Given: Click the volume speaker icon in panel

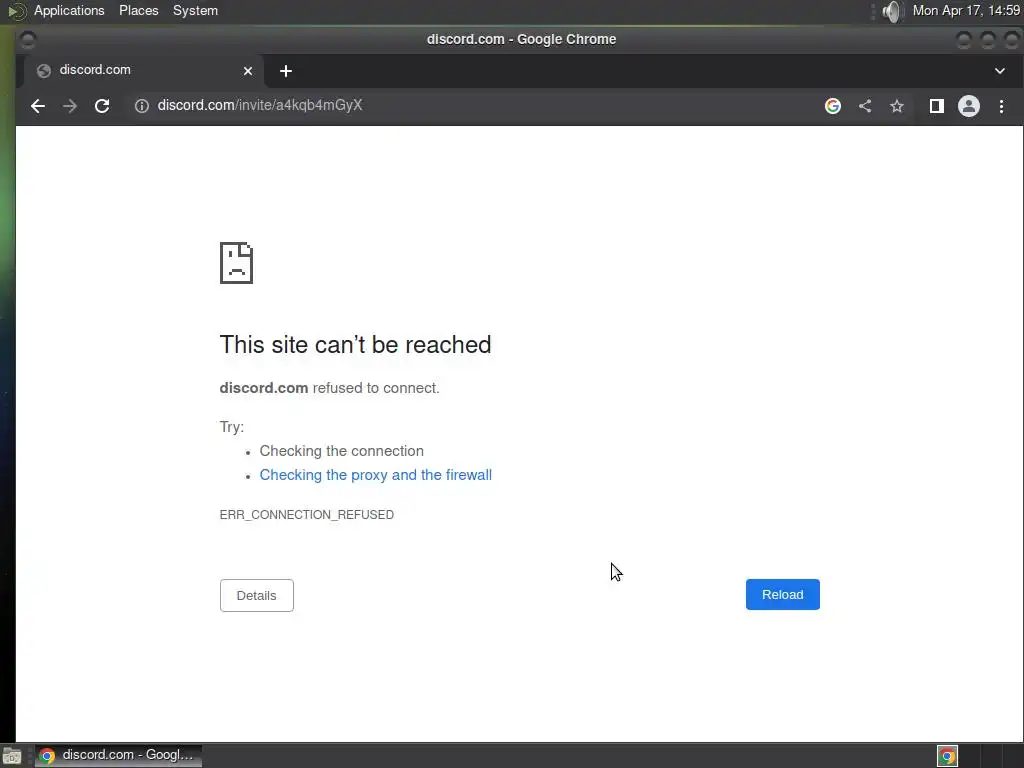Looking at the screenshot, I should point(891,11).
